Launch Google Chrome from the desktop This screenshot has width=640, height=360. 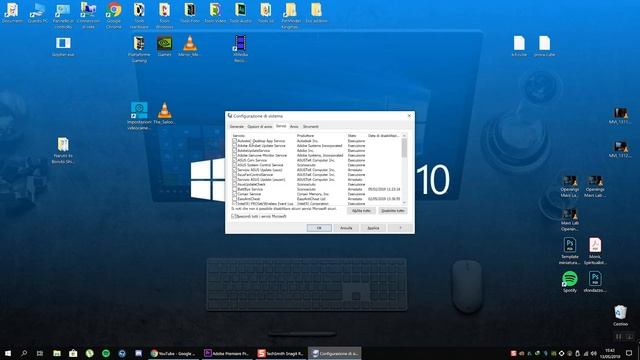pos(114,16)
